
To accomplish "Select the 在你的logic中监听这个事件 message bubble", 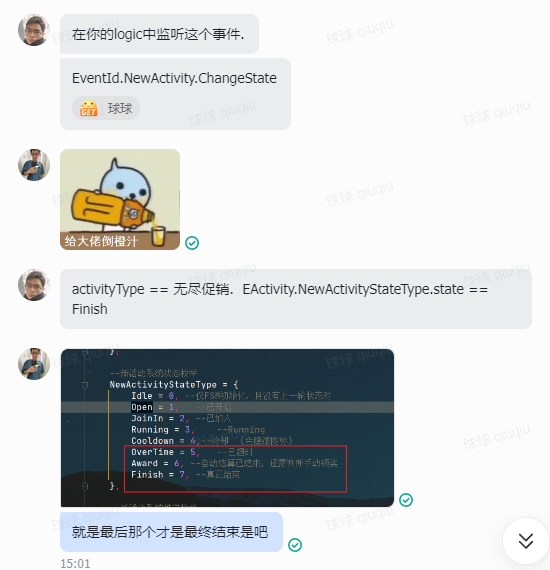I will point(159,34).
